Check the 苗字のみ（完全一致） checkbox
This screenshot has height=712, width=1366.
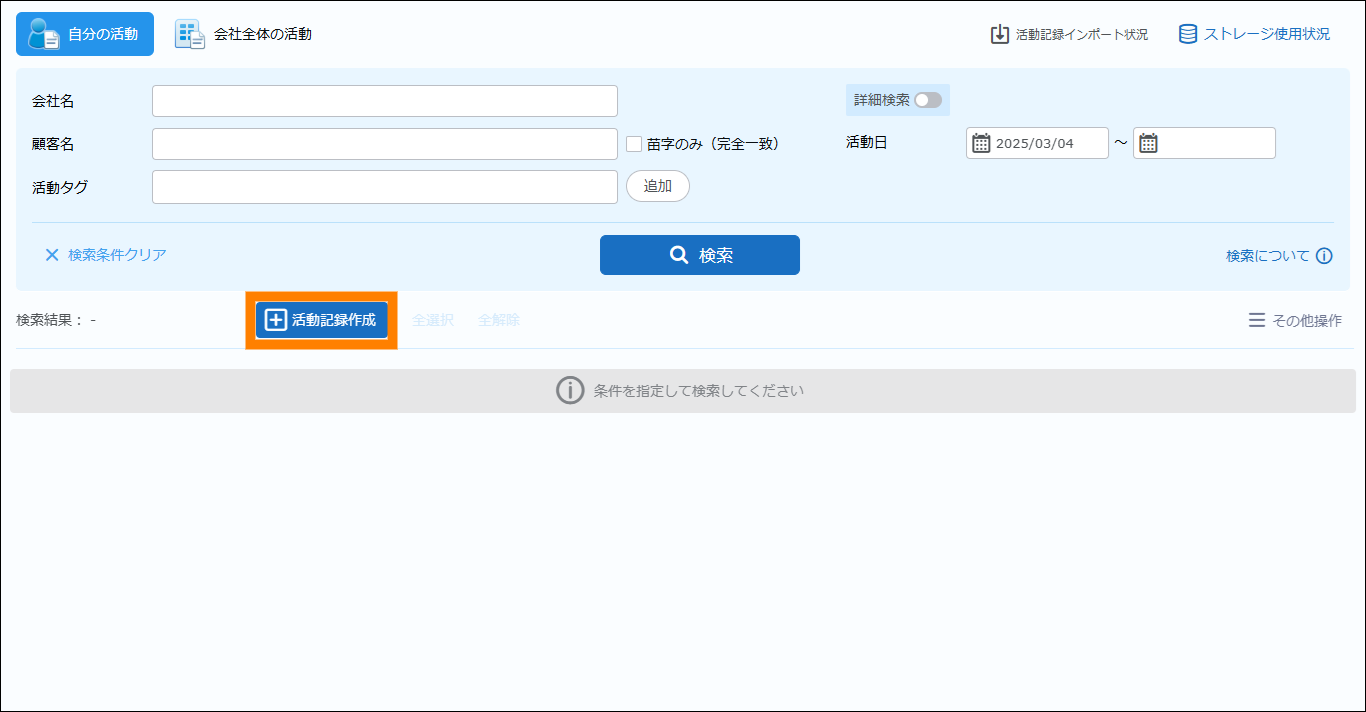[x=634, y=144]
